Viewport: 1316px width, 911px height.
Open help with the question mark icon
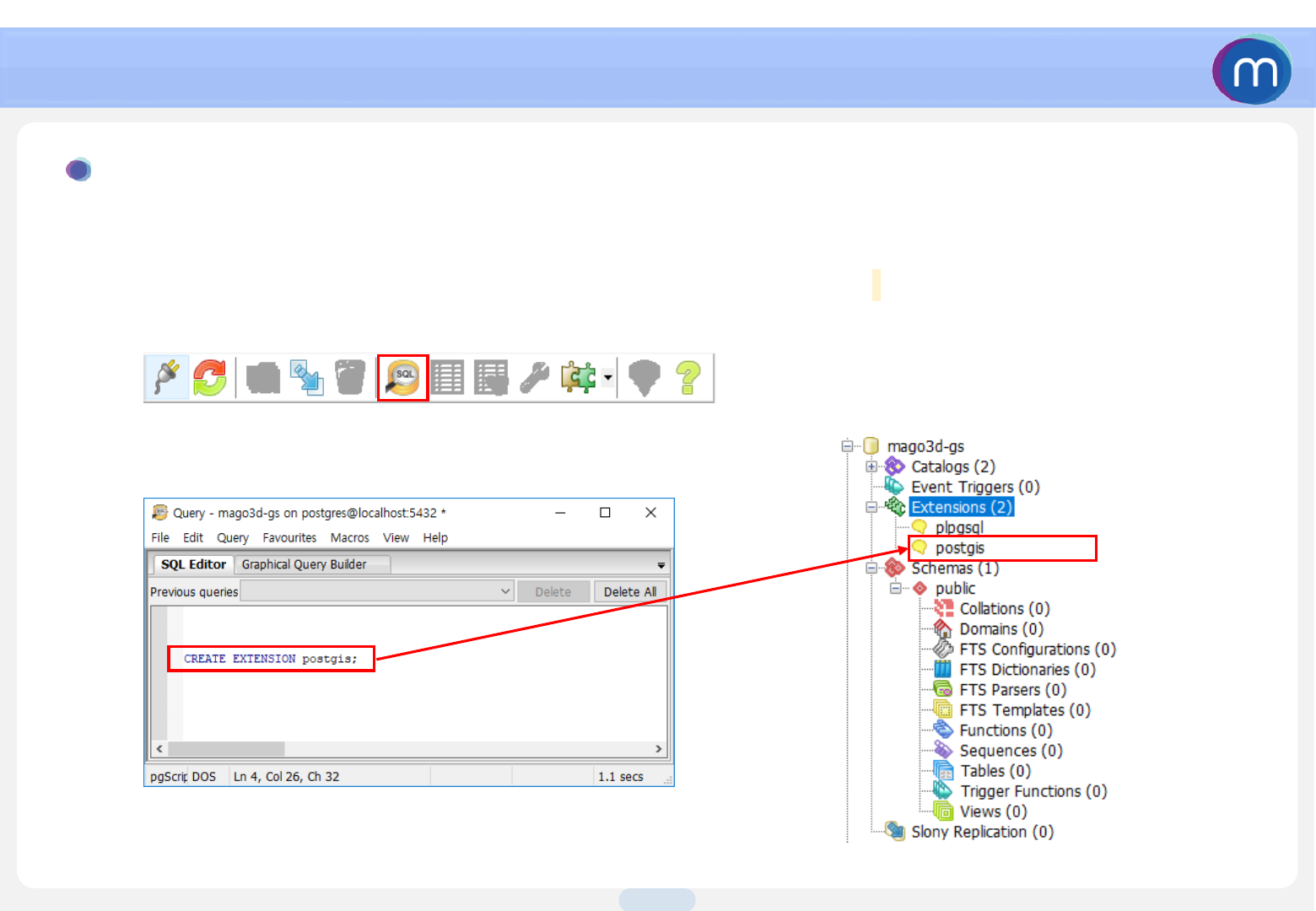[688, 377]
